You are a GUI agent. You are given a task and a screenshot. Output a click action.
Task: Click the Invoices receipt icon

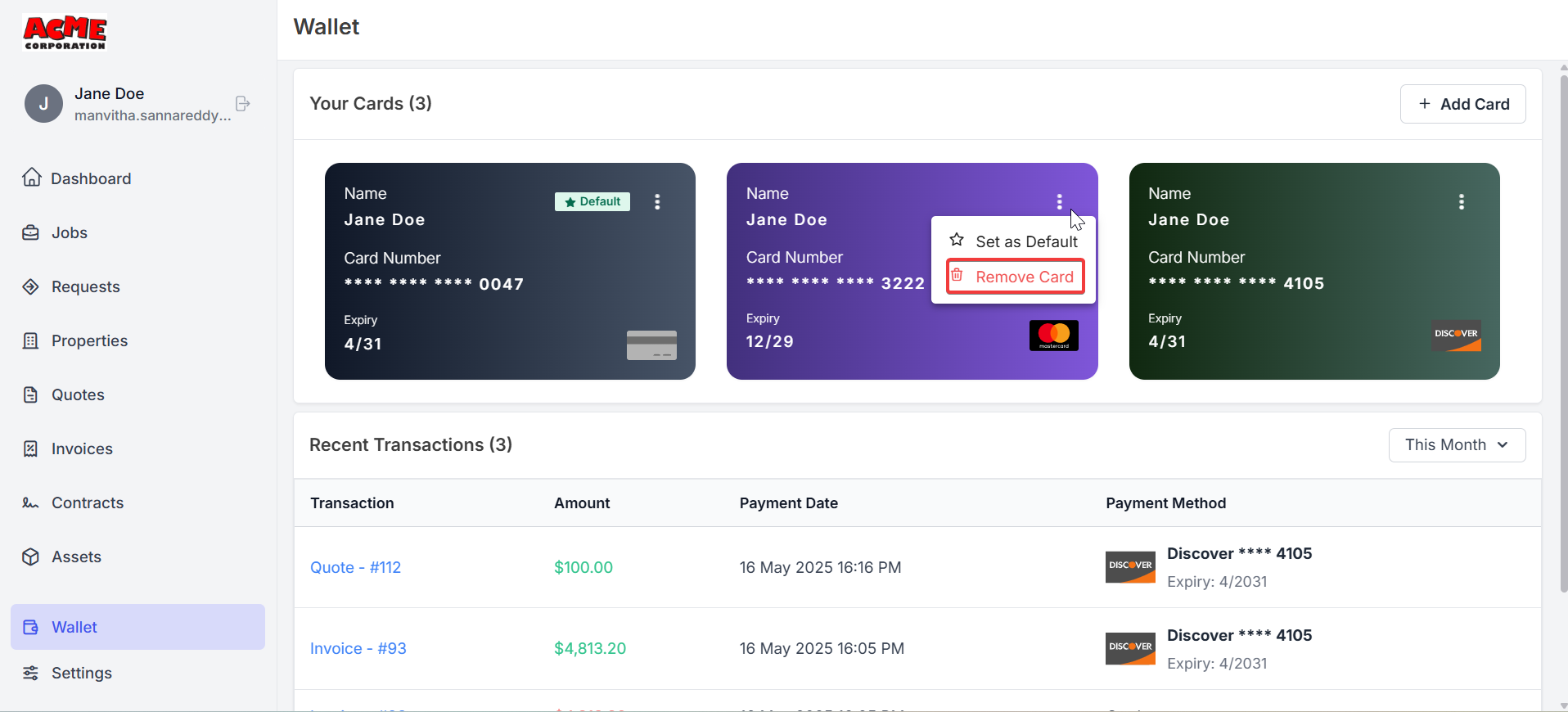31,448
